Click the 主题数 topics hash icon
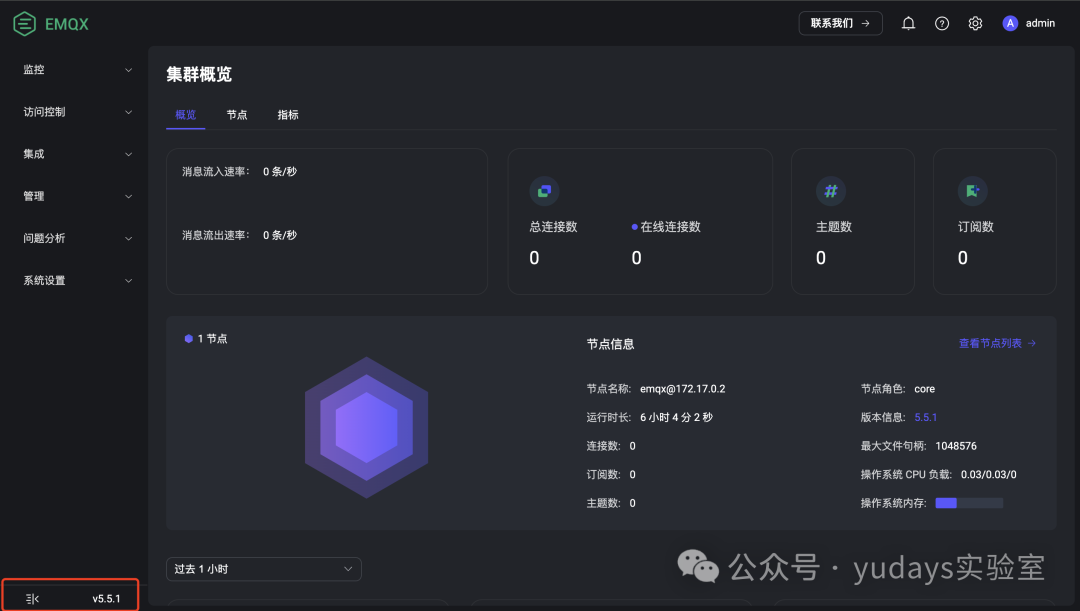 (x=831, y=191)
